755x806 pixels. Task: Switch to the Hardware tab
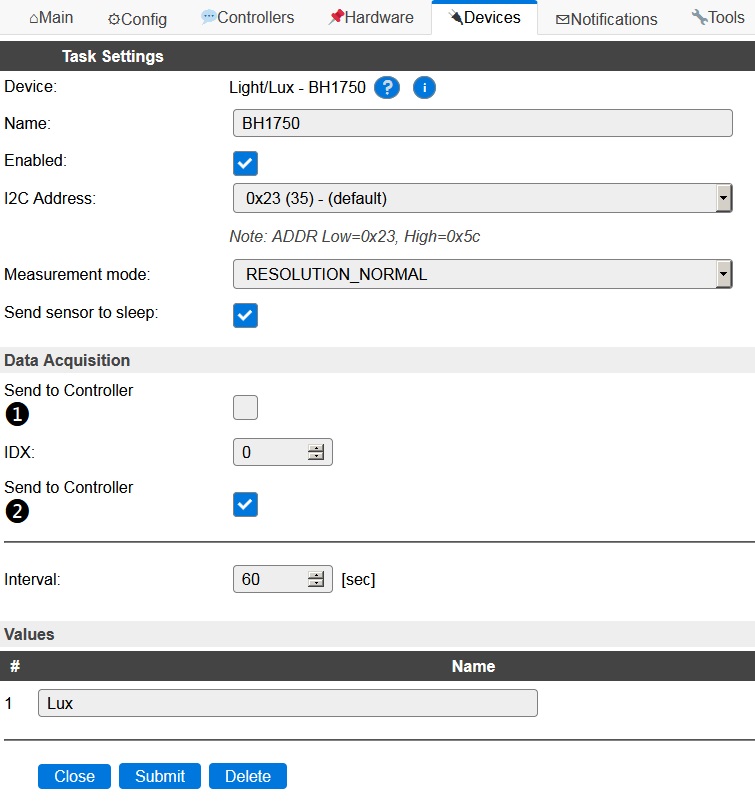coord(371,18)
